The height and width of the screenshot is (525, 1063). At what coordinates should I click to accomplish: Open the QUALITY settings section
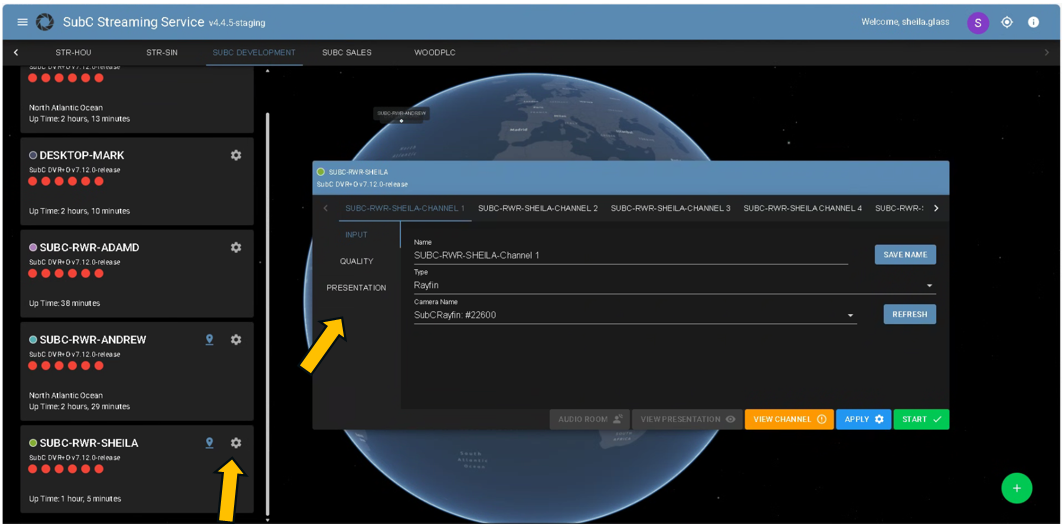(356, 261)
